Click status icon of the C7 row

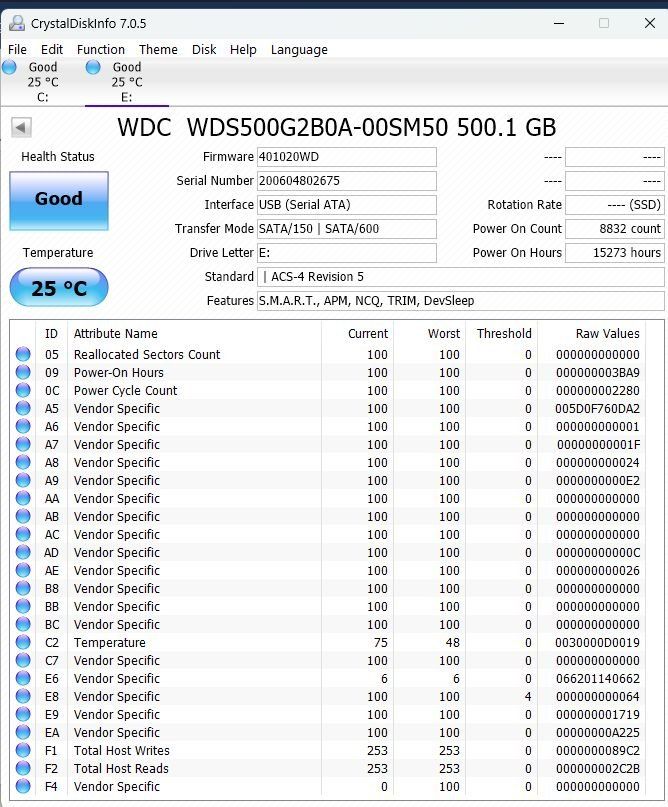(23, 660)
